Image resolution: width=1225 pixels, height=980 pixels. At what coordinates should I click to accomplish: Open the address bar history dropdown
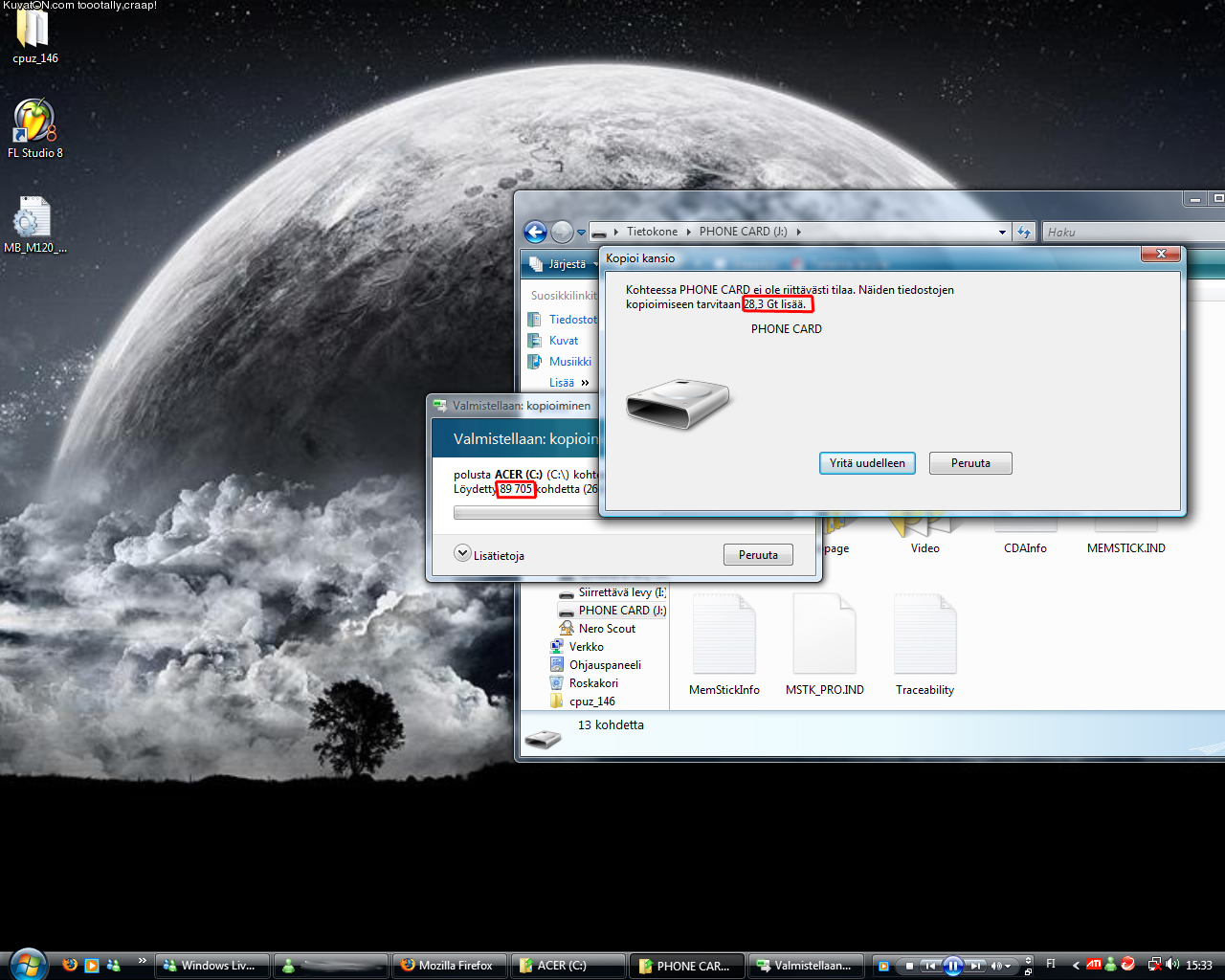[1002, 232]
